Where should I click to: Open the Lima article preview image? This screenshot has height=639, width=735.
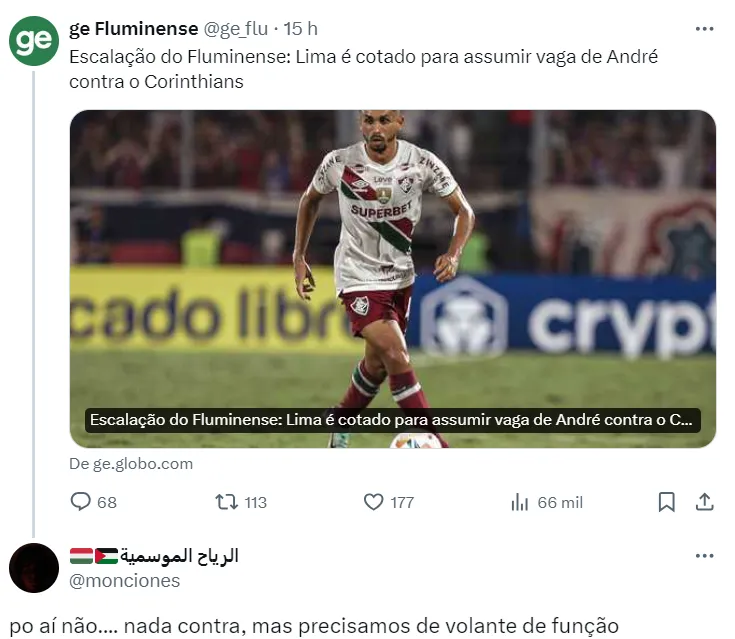point(393,279)
